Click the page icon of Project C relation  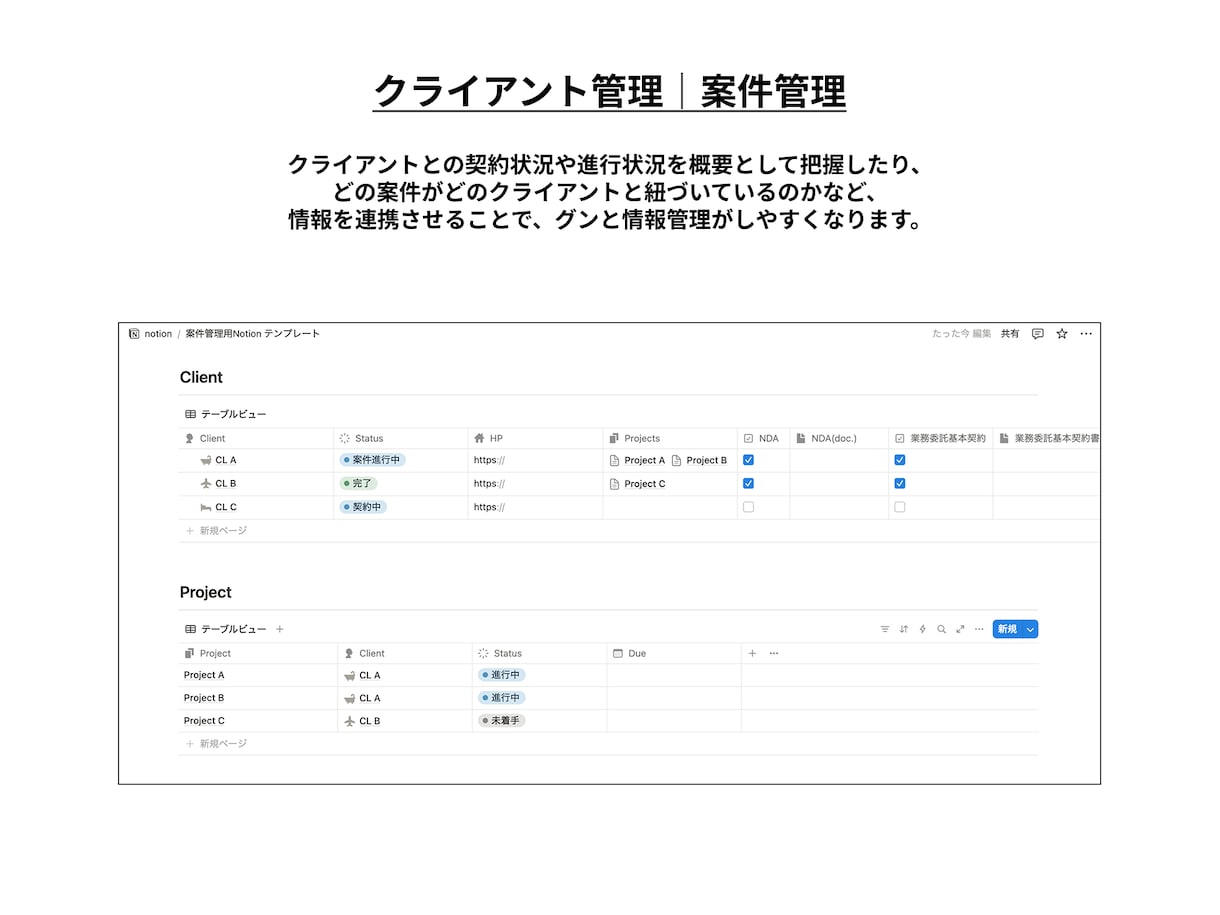click(615, 483)
